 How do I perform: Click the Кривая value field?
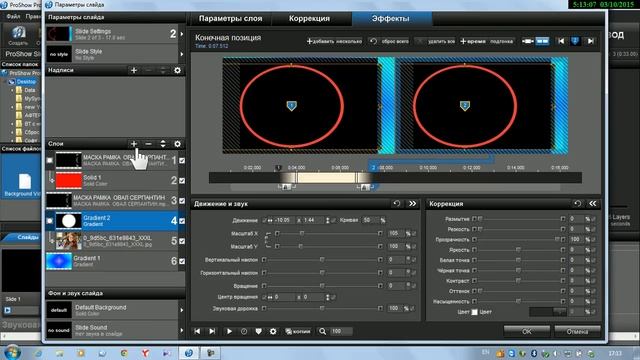pos(371,220)
